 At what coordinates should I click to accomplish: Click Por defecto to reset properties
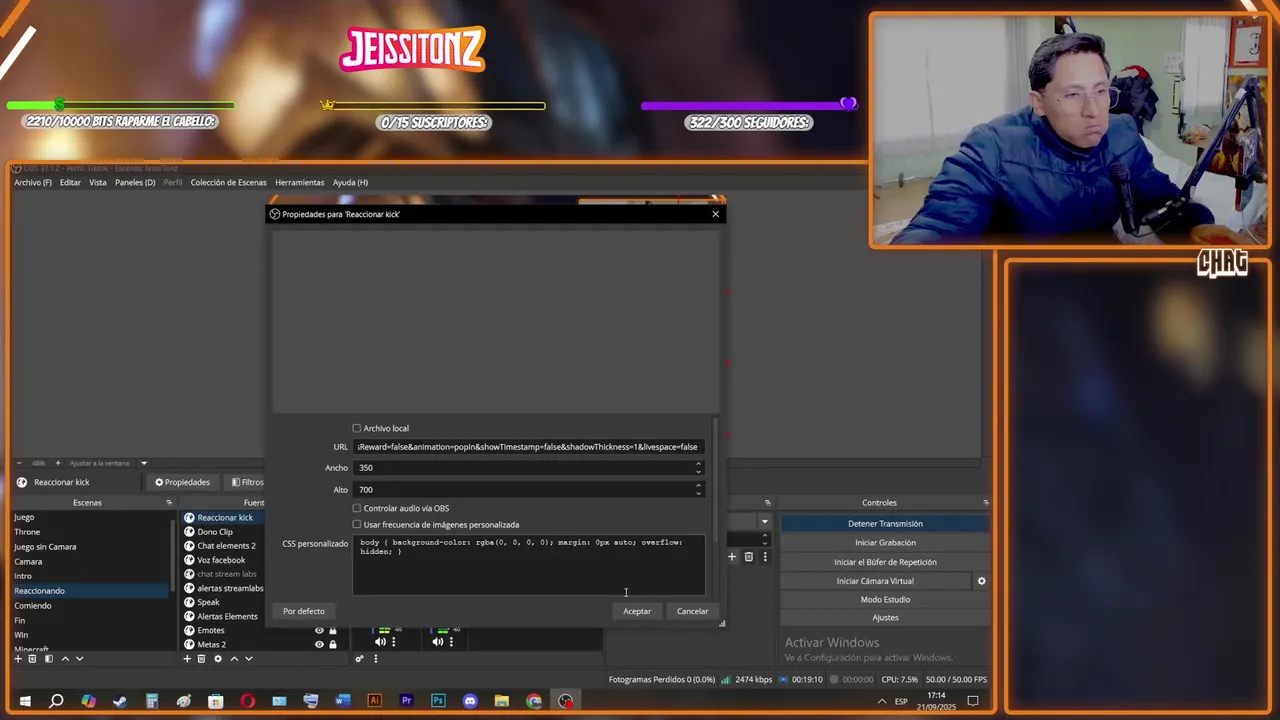(x=303, y=611)
